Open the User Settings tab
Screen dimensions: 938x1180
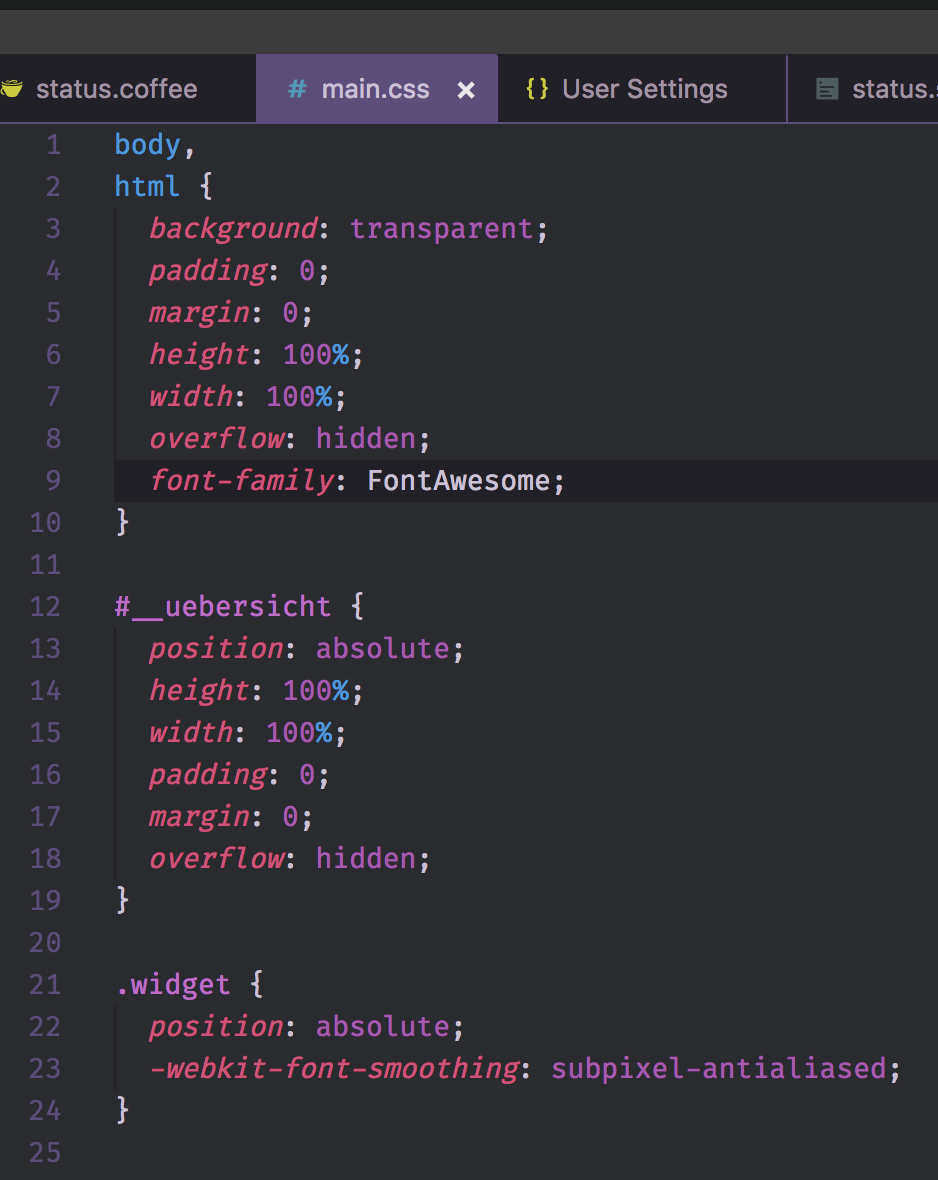click(x=644, y=89)
